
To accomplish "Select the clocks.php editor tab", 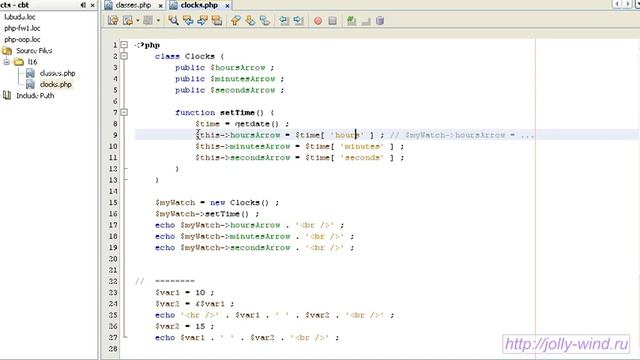I will [x=199, y=5].
